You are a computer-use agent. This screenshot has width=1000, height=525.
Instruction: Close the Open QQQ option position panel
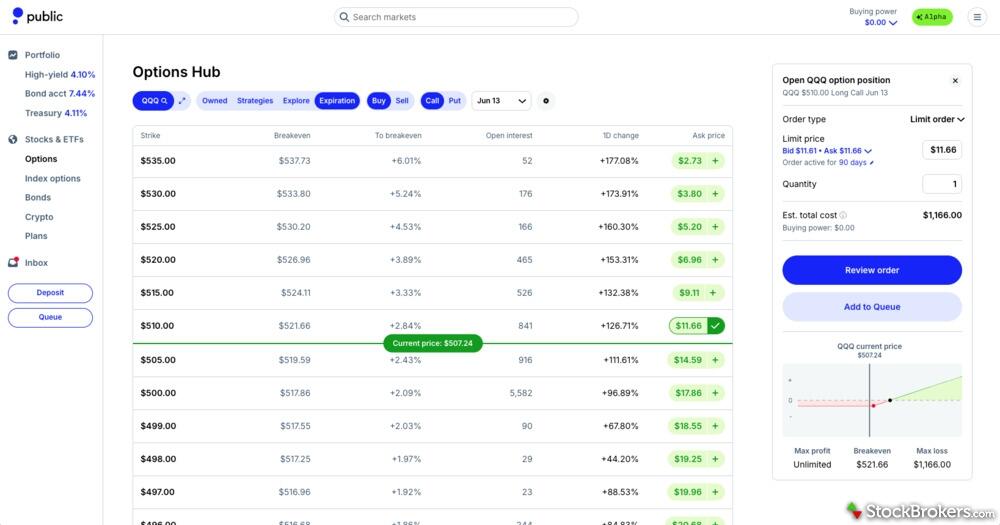tap(954, 81)
